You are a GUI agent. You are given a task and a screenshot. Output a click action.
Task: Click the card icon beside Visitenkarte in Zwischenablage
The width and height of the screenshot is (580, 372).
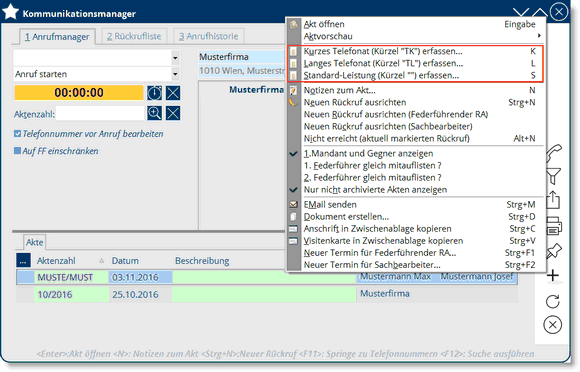point(293,241)
